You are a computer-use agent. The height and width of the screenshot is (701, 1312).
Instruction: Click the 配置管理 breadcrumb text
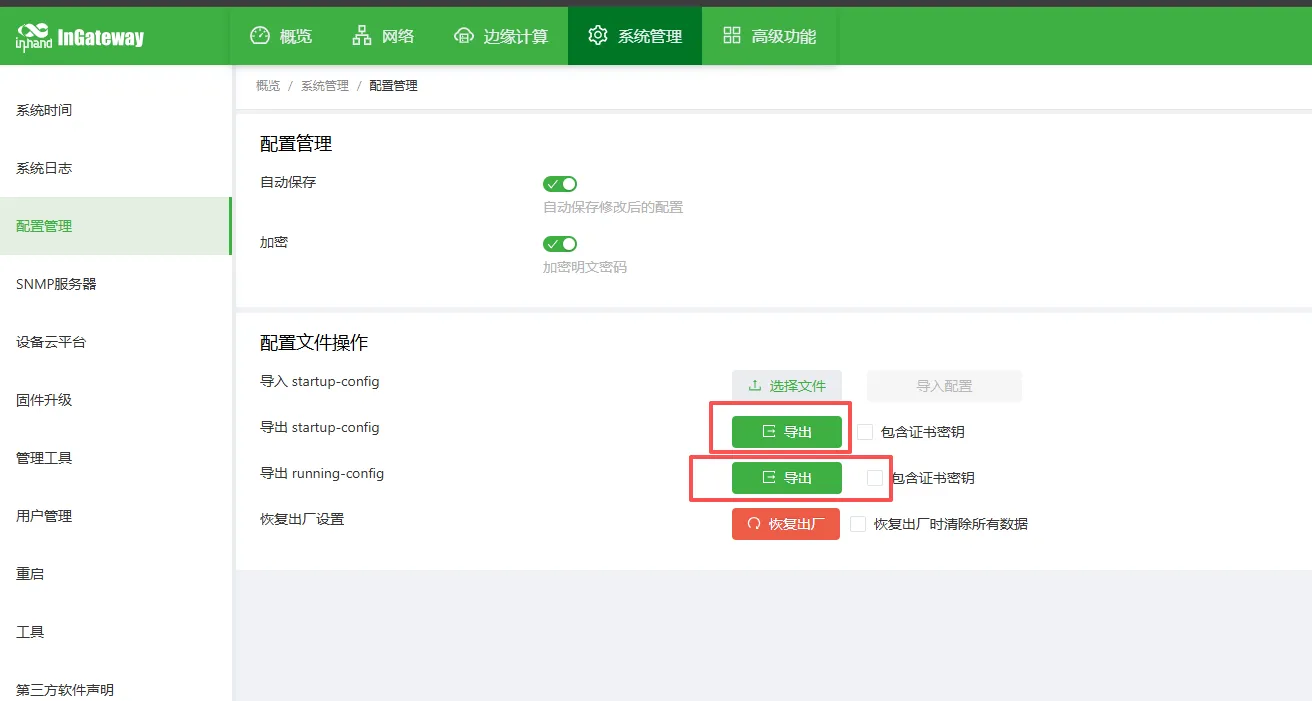[393, 86]
